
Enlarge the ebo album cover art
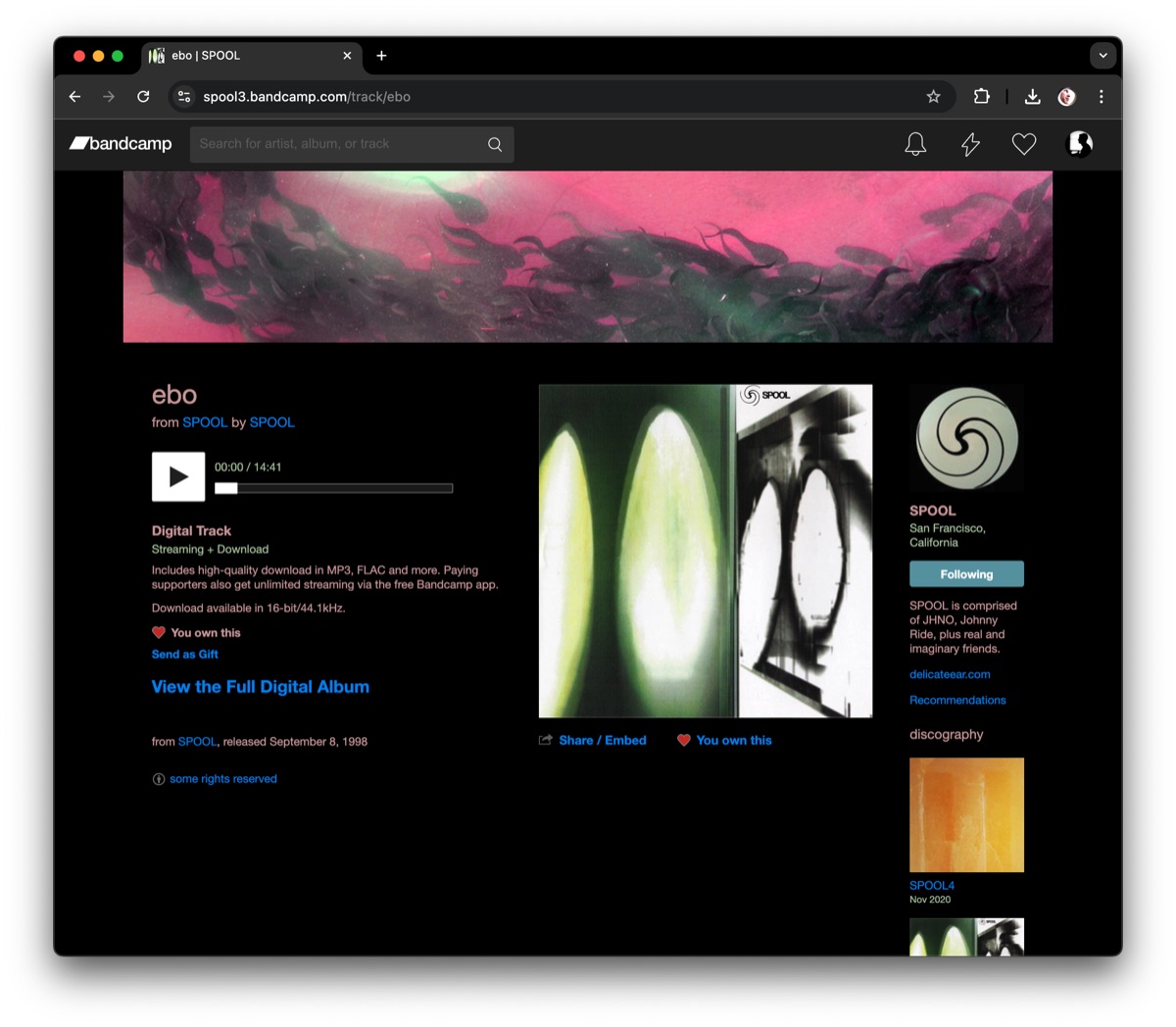(x=706, y=551)
